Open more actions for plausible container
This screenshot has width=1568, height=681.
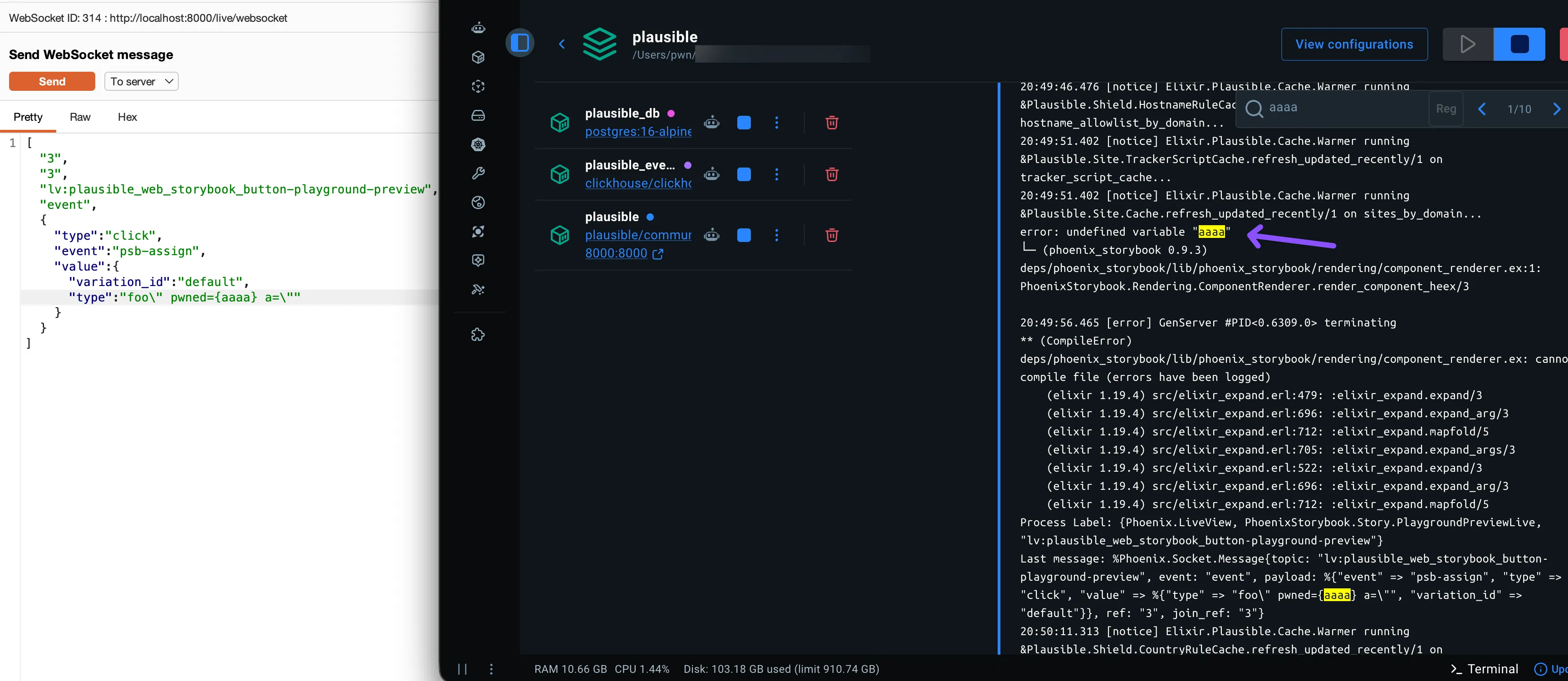[x=777, y=235]
